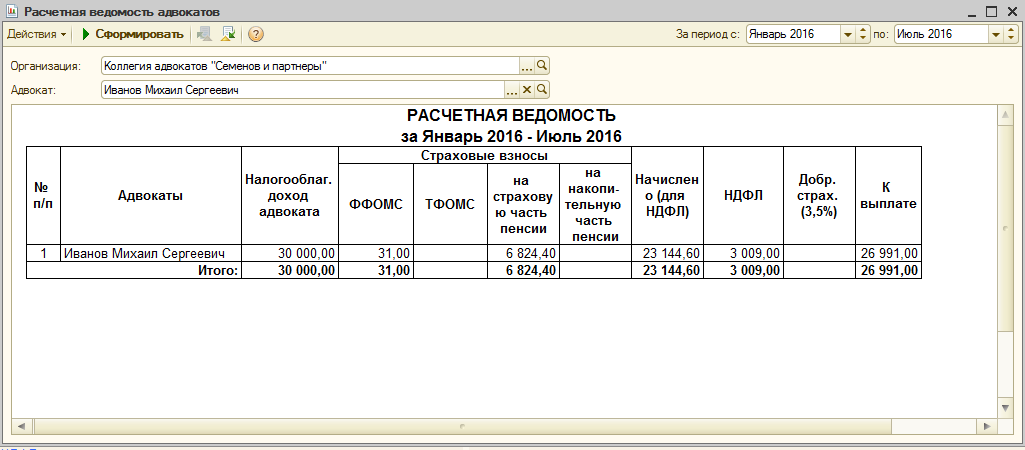Click the Организация ellipsis select button
The width and height of the screenshot is (1025, 450).
point(527,66)
